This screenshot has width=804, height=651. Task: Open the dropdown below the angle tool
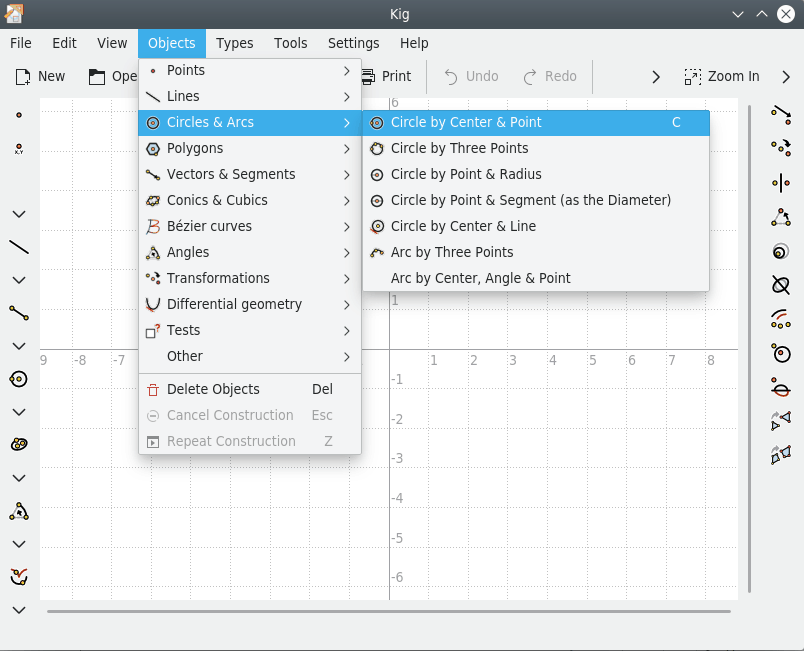[x=19, y=544]
